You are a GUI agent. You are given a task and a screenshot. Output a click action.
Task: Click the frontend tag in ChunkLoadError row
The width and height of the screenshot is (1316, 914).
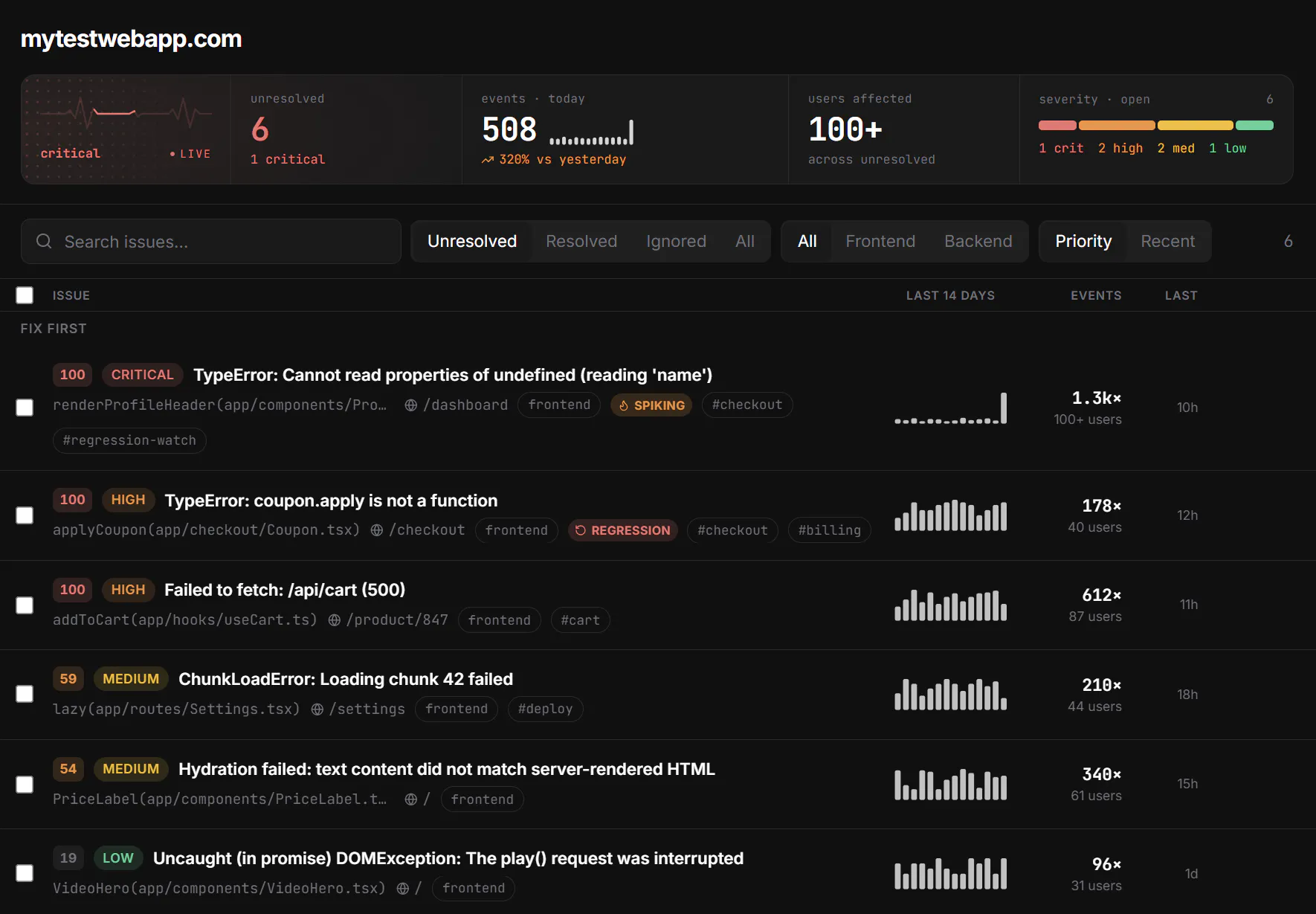tap(457, 709)
